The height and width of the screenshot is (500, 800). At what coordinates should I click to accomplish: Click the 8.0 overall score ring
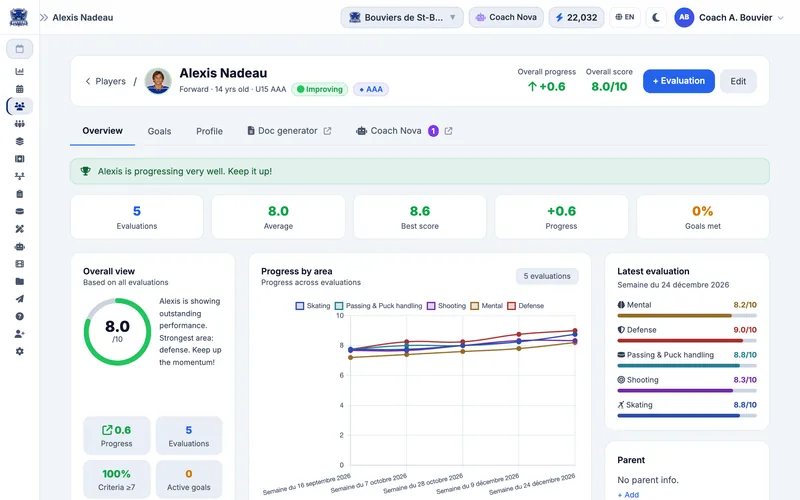click(117, 332)
